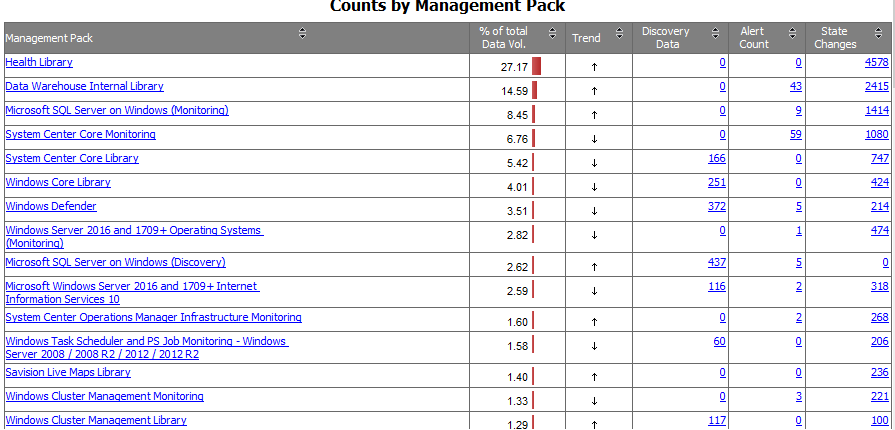Viewport: 895px width, 430px height.
Task: Click Savision Live Maps state changes 236
Action: pyautogui.click(x=880, y=372)
